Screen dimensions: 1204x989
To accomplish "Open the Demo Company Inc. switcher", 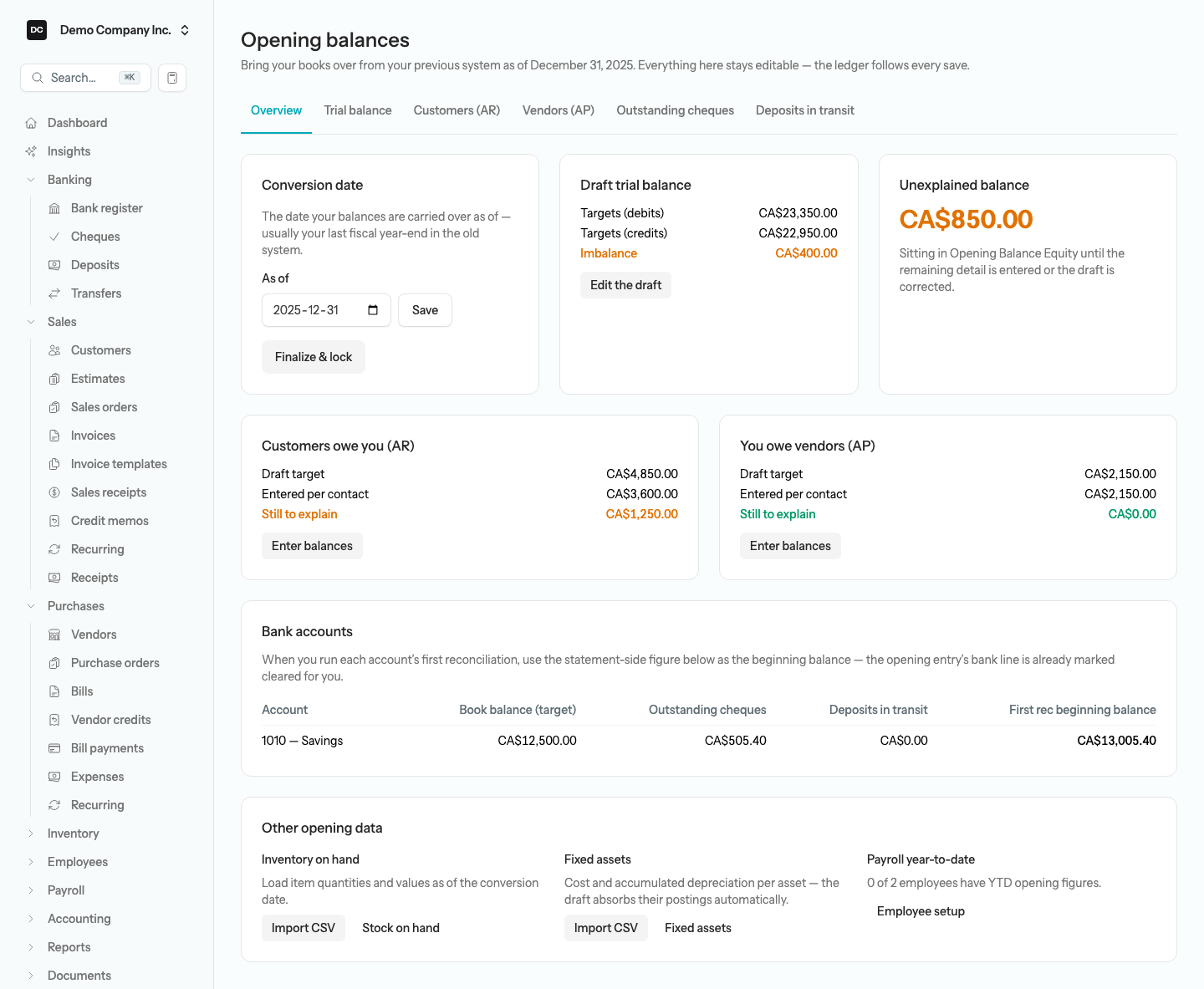I will 109,30.
